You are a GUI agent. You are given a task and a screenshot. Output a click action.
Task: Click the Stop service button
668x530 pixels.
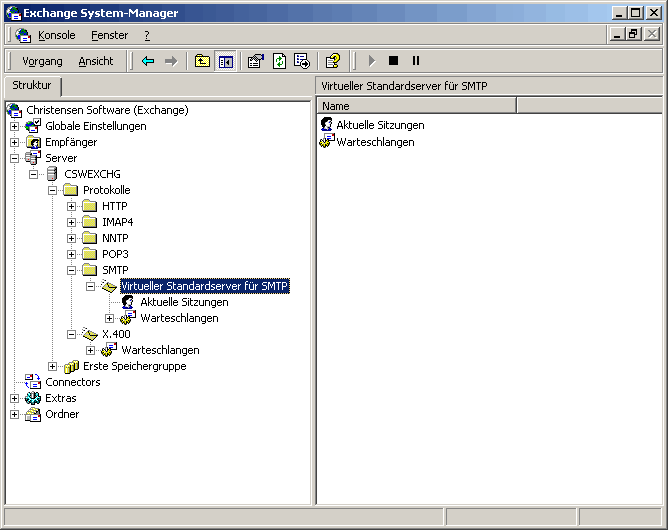(x=393, y=61)
